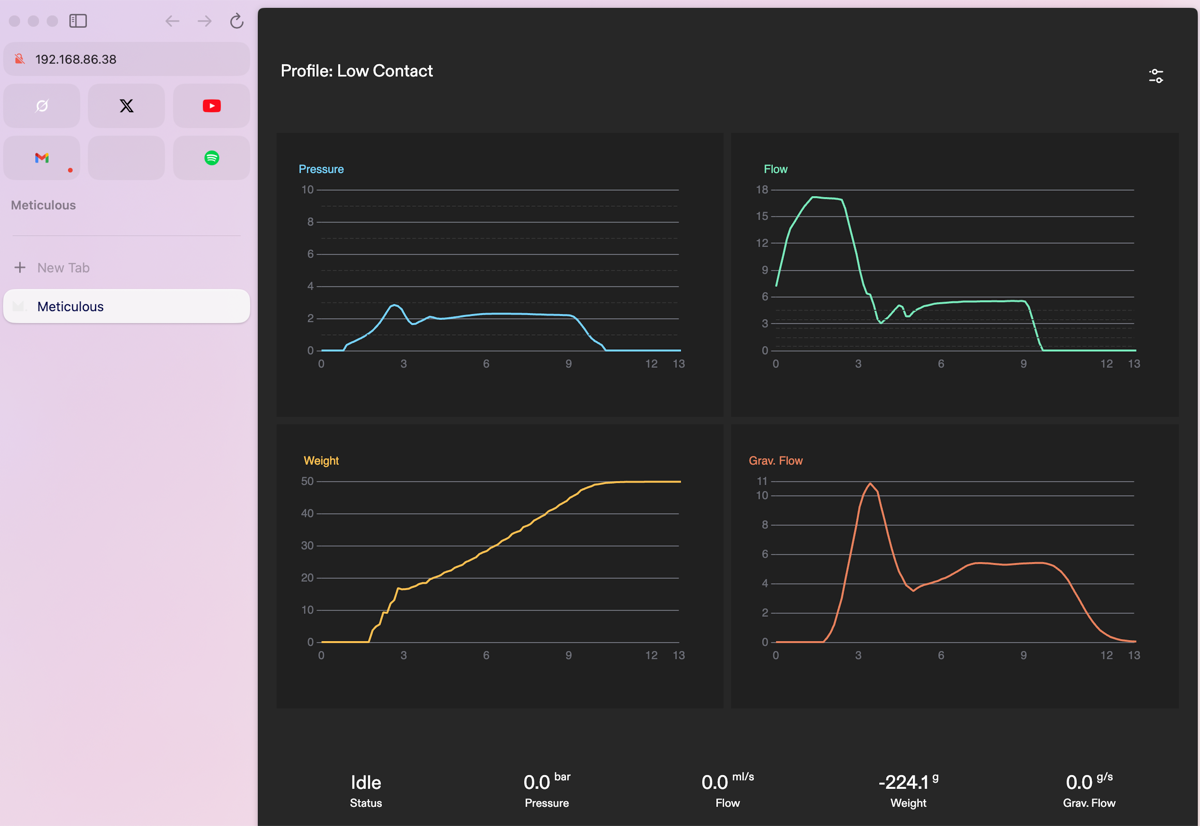The width and height of the screenshot is (1200, 826).
Task: Open the slashed-circle favorite tile
Action: [x=42, y=106]
